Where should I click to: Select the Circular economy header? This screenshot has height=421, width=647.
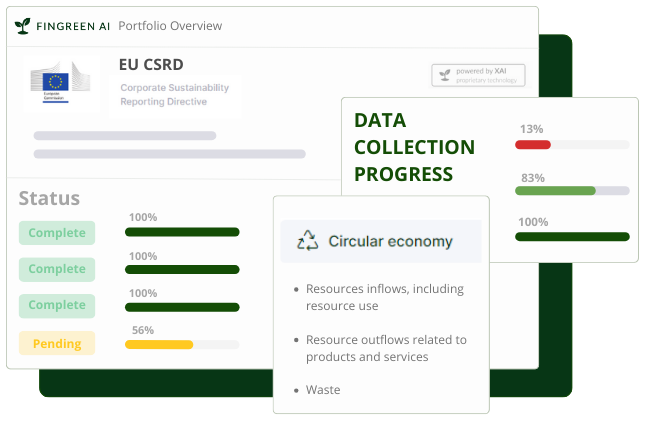tap(389, 241)
